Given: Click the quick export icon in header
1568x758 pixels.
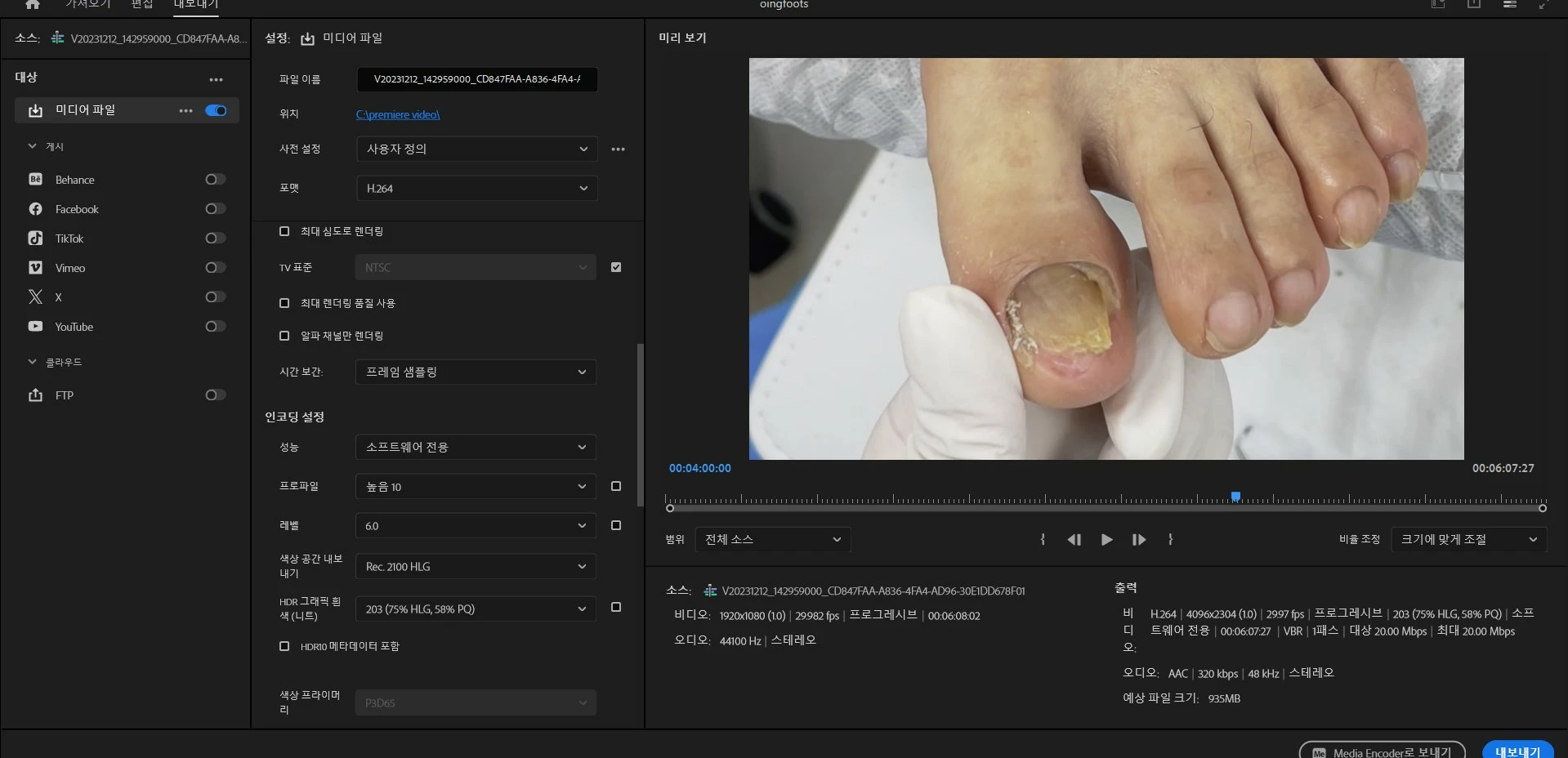Looking at the screenshot, I should [1474, 4].
